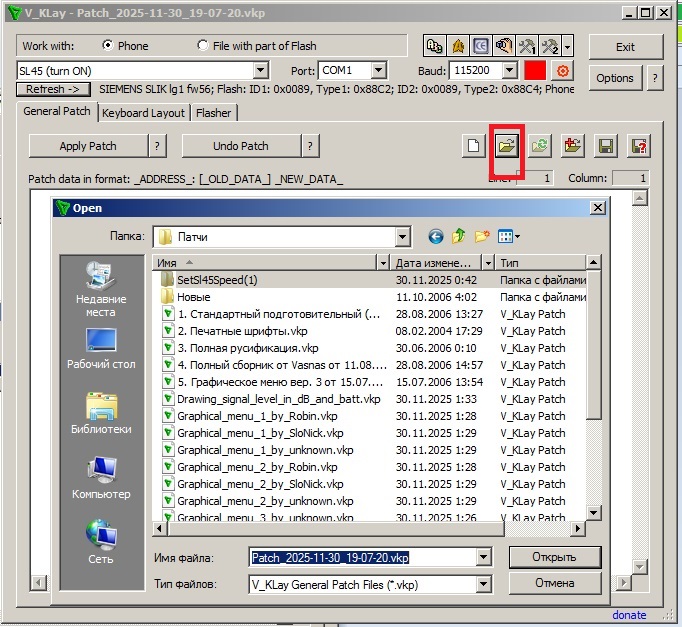The width and height of the screenshot is (682, 627).
Task: Click the save-as floppy icon with question mark
Action: [638, 146]
